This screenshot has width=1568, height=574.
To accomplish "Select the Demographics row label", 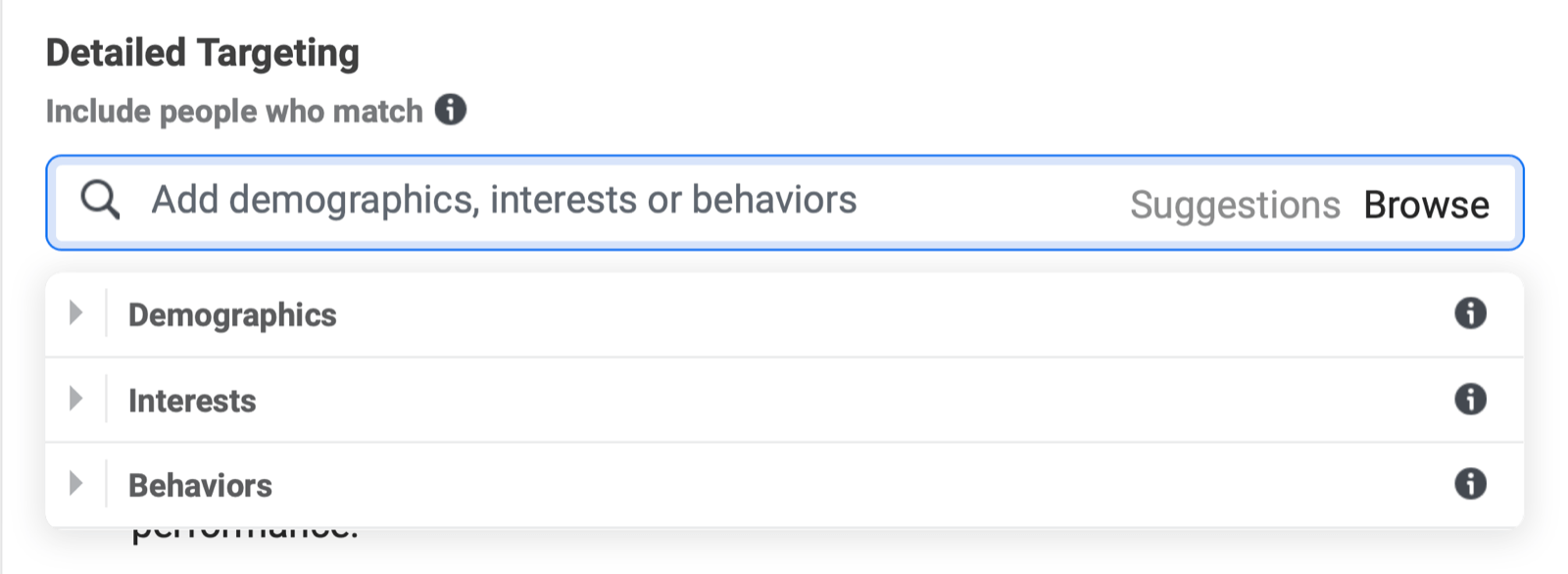I will 232,315.
